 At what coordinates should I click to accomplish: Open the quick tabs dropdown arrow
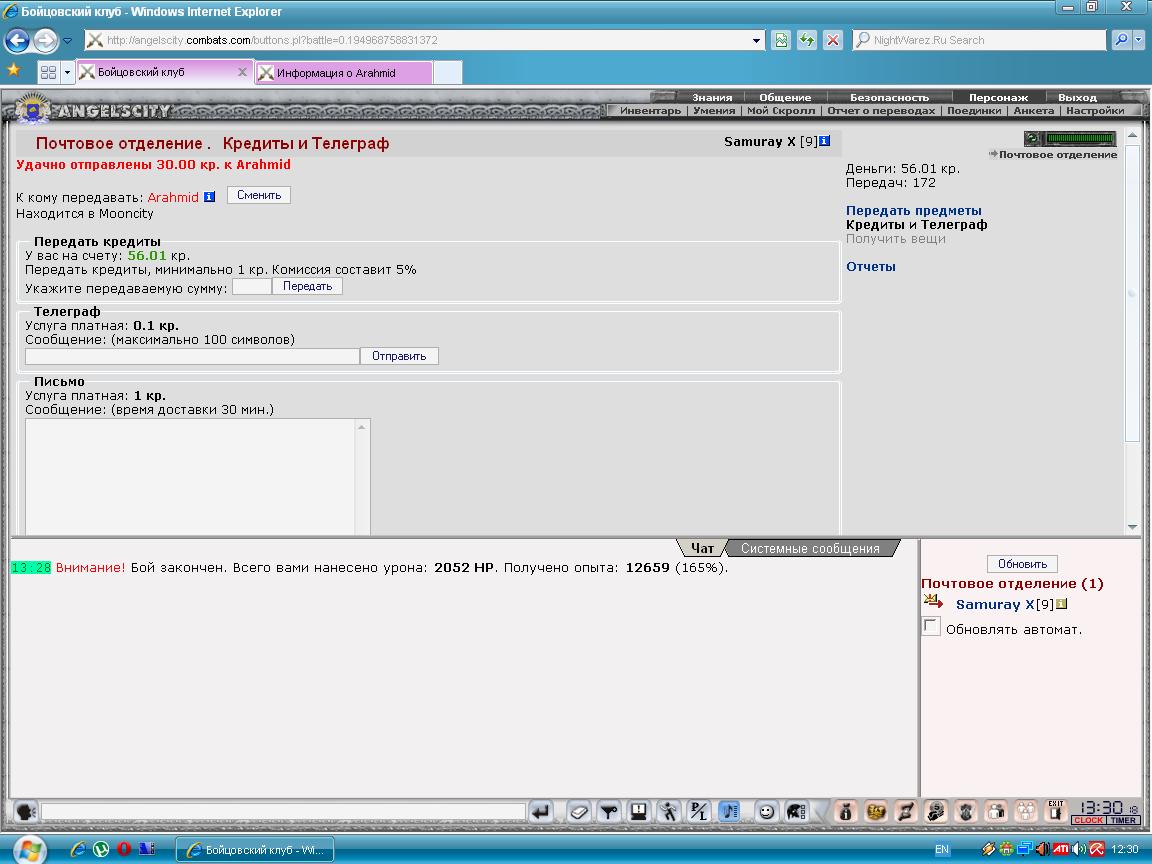pyautogui.click(x=67, y=72)
